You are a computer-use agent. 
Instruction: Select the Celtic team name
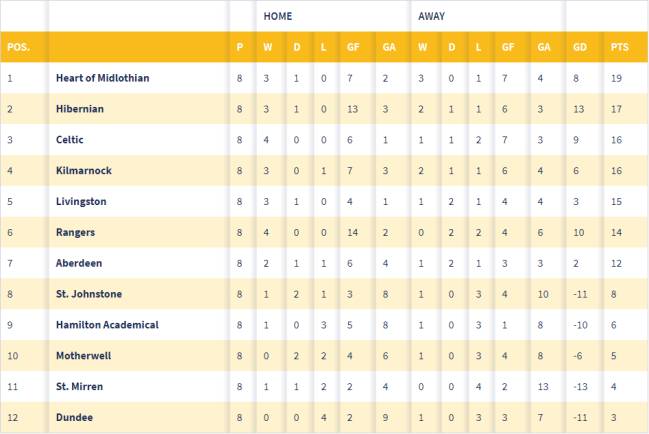(x=70, y=139)
